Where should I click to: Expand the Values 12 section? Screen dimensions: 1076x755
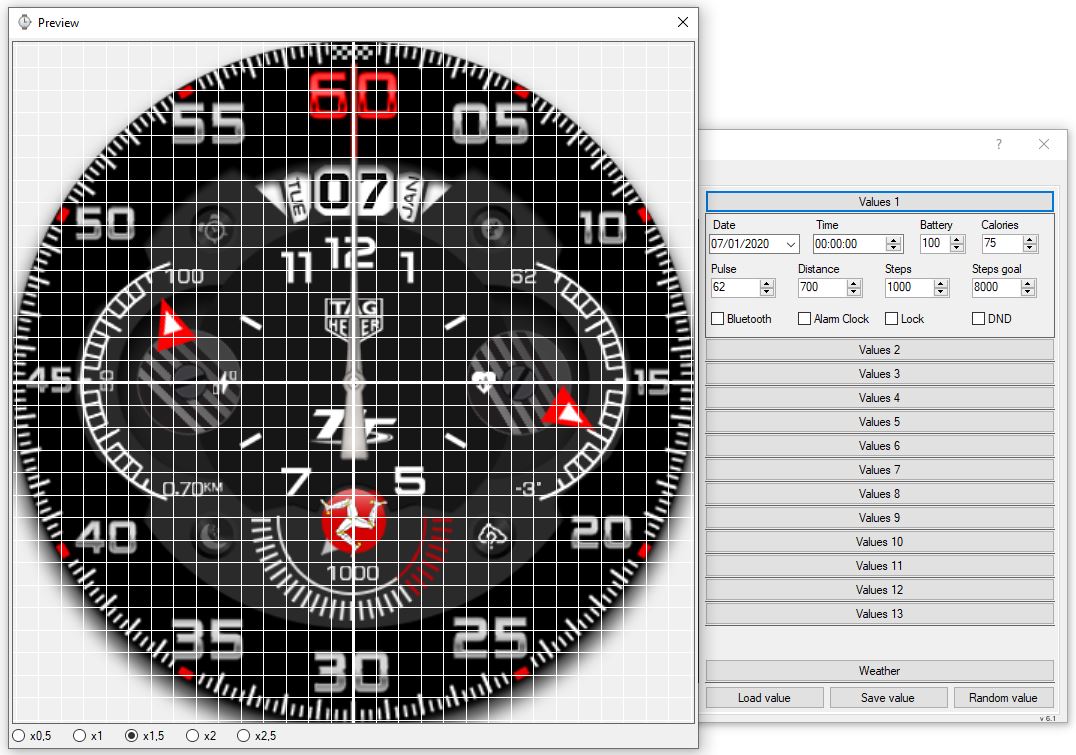879,590
